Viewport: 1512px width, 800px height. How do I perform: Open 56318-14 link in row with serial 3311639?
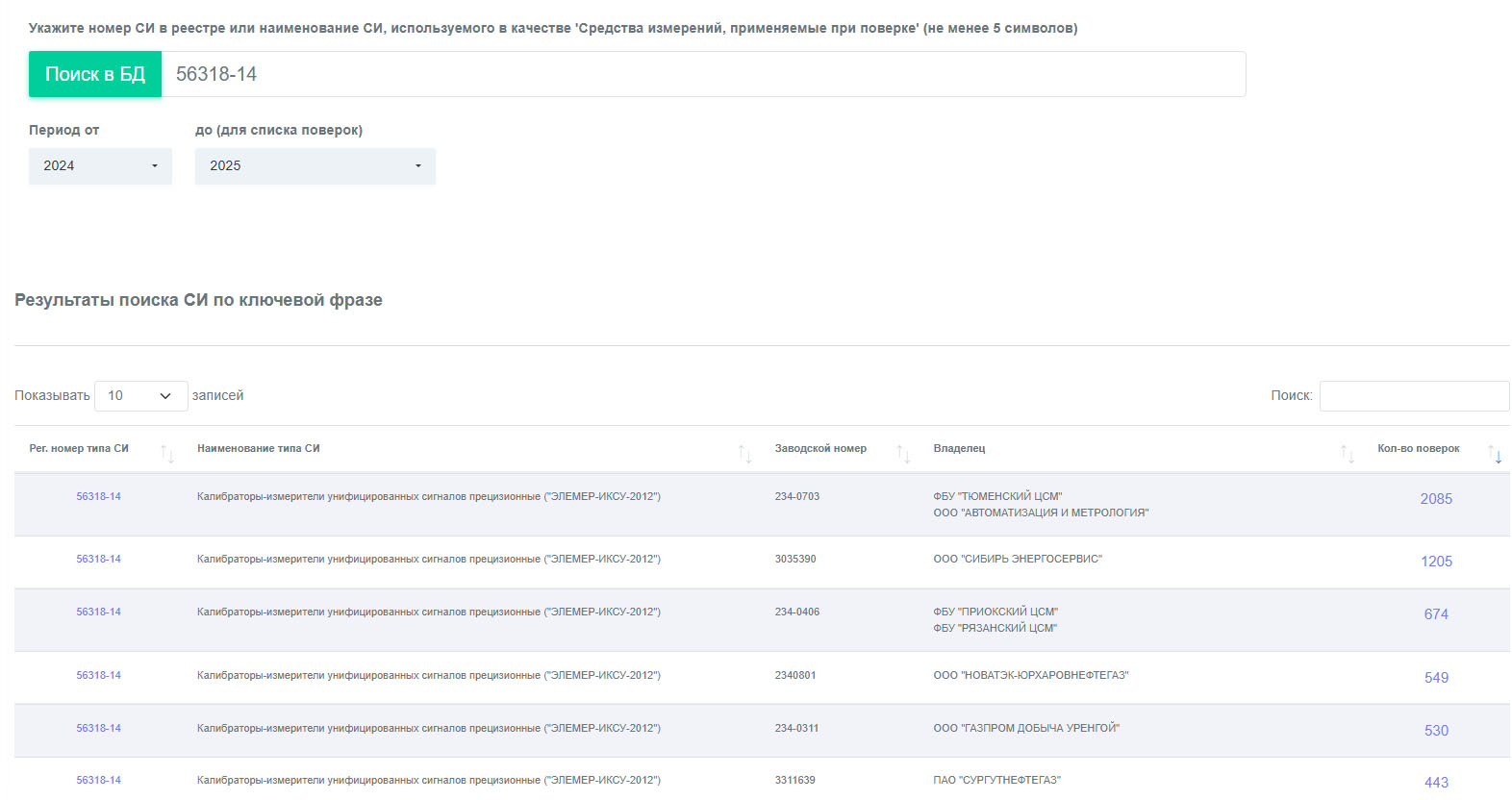(99, 781)
